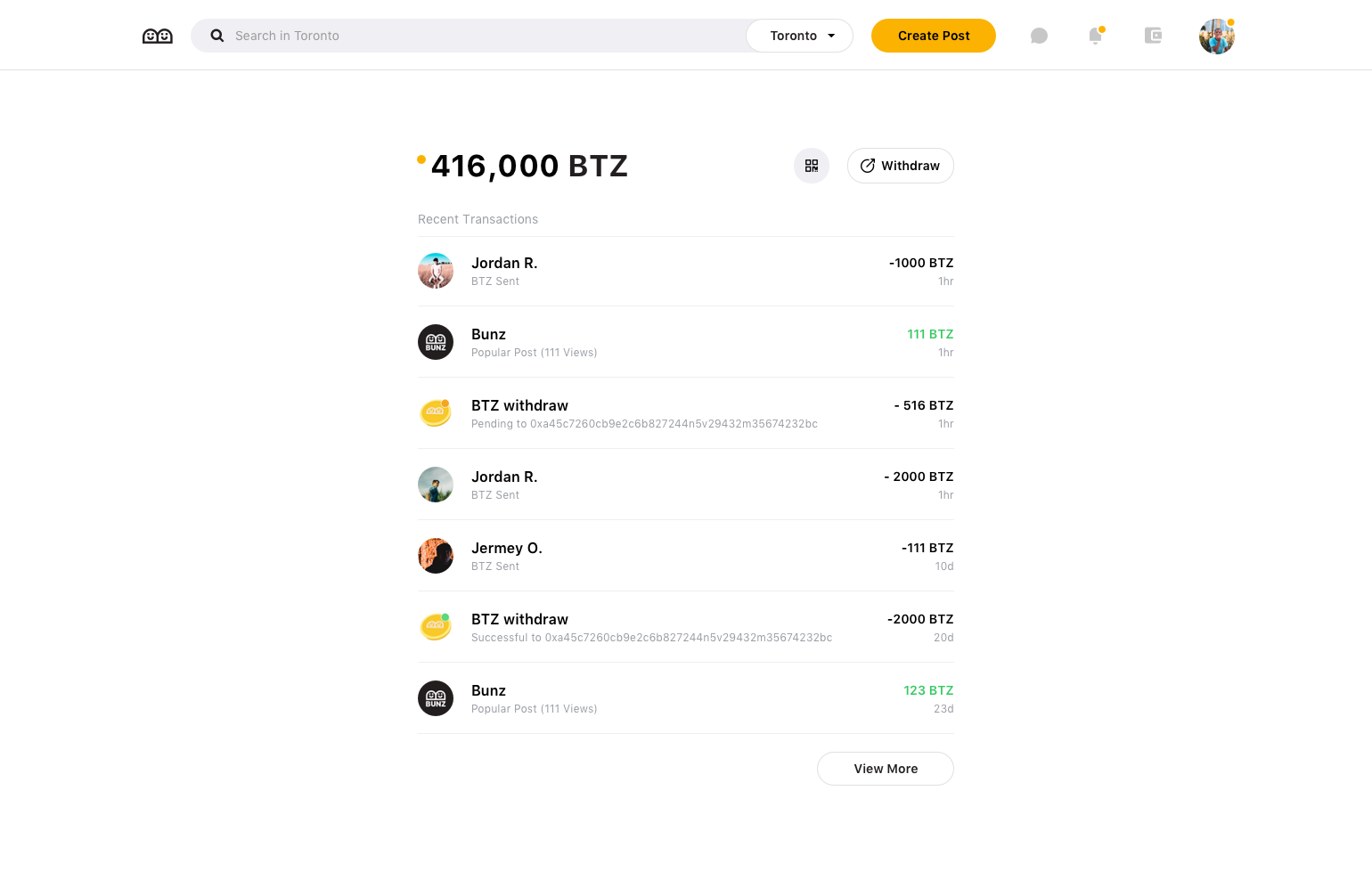Open the successful BTZ withdraw coin icon
1372x872 pixels.
[436, 627]
